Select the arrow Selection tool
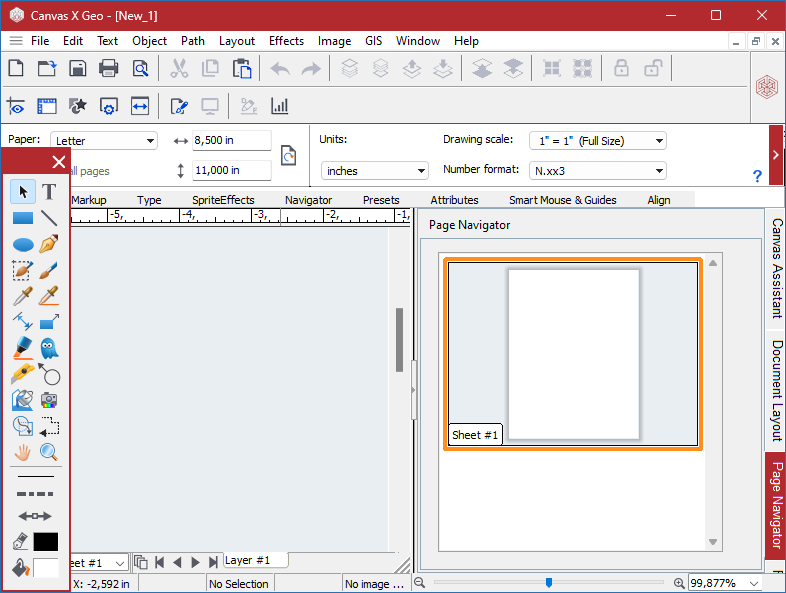 [x=23, y=191]
